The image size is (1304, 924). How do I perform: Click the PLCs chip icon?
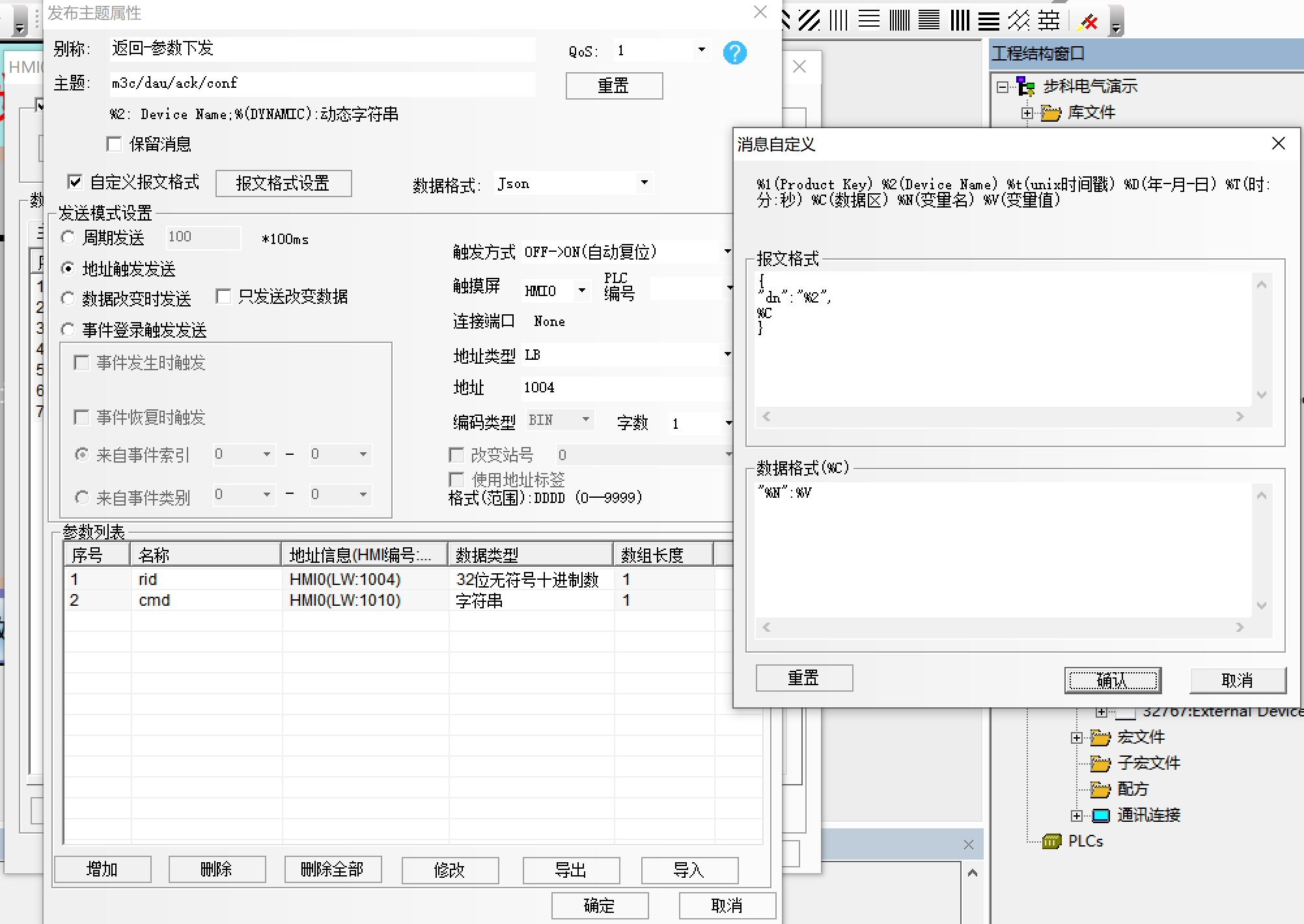[x=1051, y=841]
